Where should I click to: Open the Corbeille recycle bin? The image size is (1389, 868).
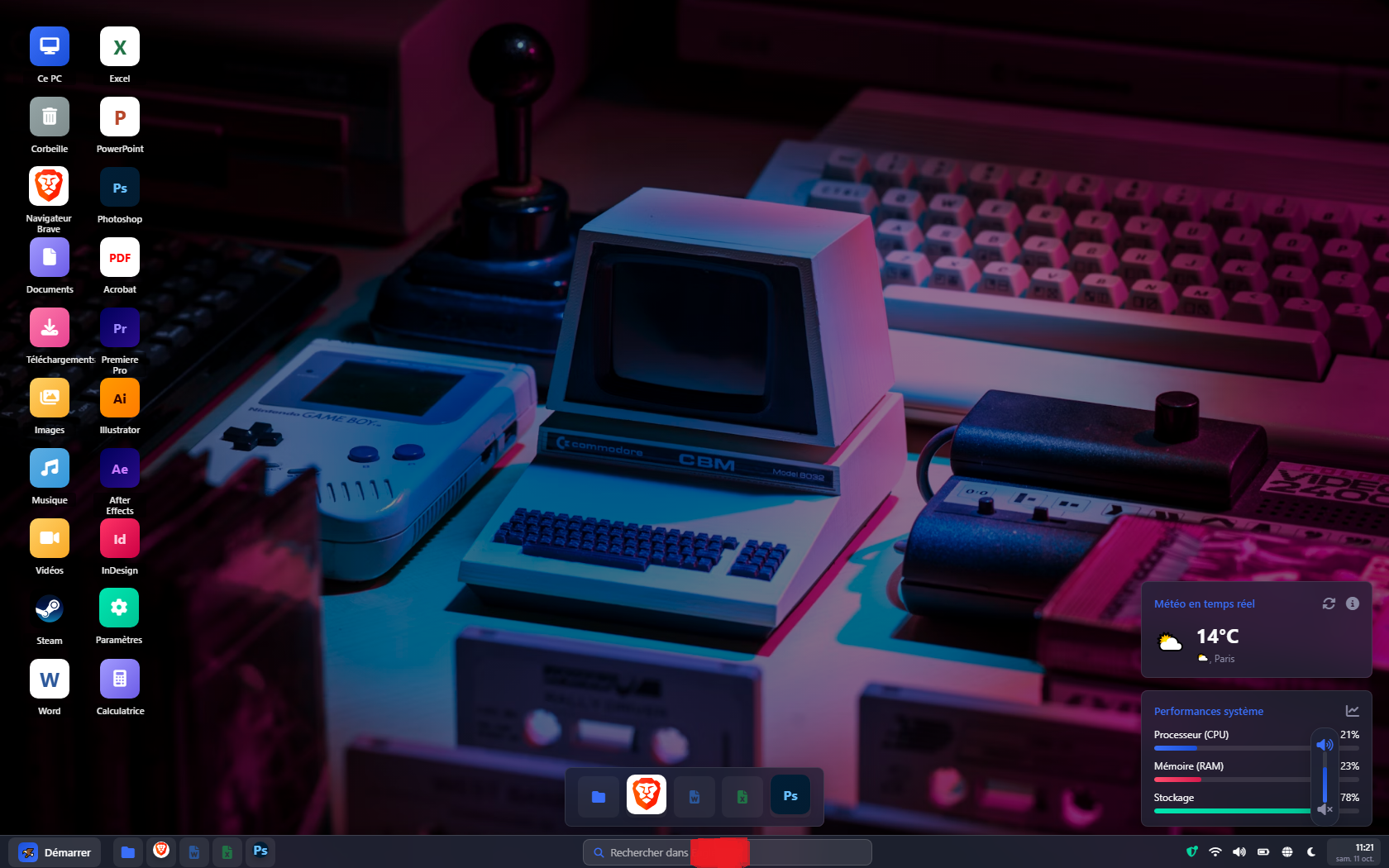point(49,117)
